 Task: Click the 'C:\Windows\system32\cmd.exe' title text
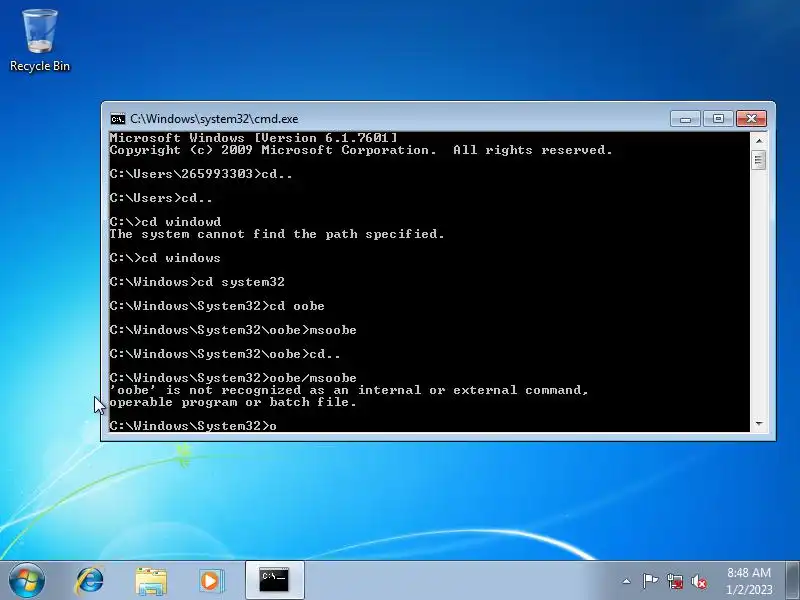coord(214,119)
